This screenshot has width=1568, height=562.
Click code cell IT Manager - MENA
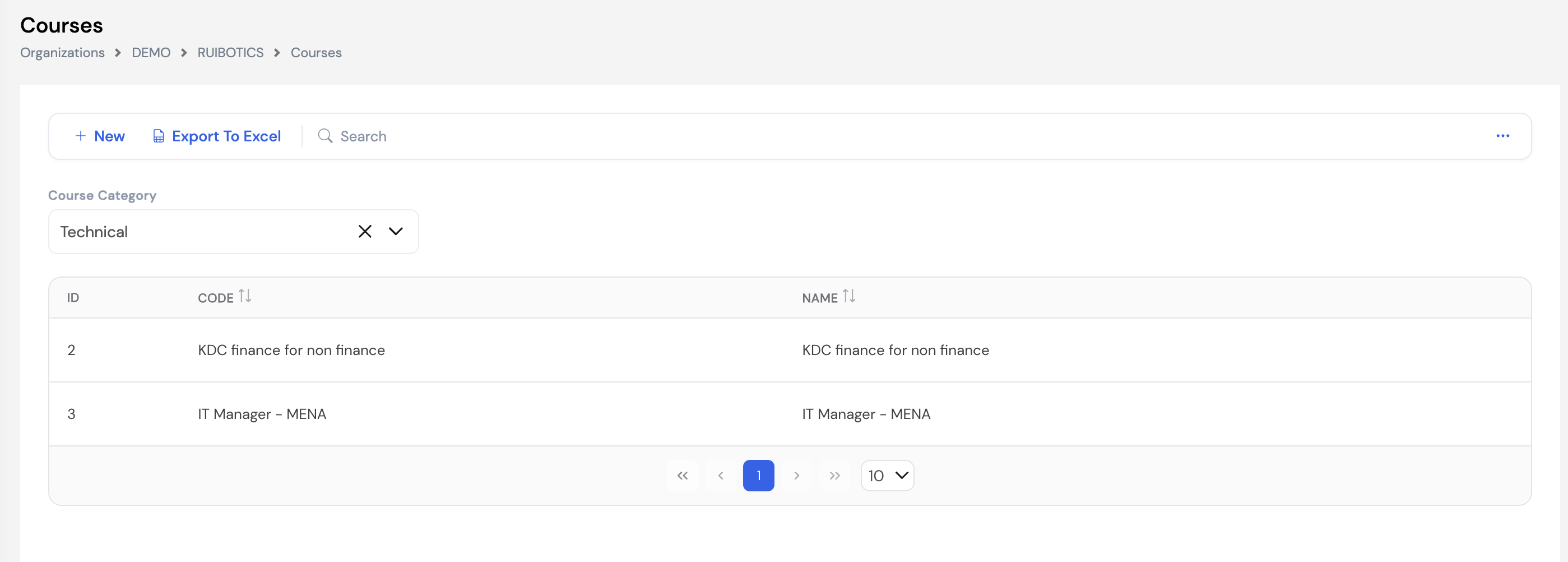[x=262, y=414]
